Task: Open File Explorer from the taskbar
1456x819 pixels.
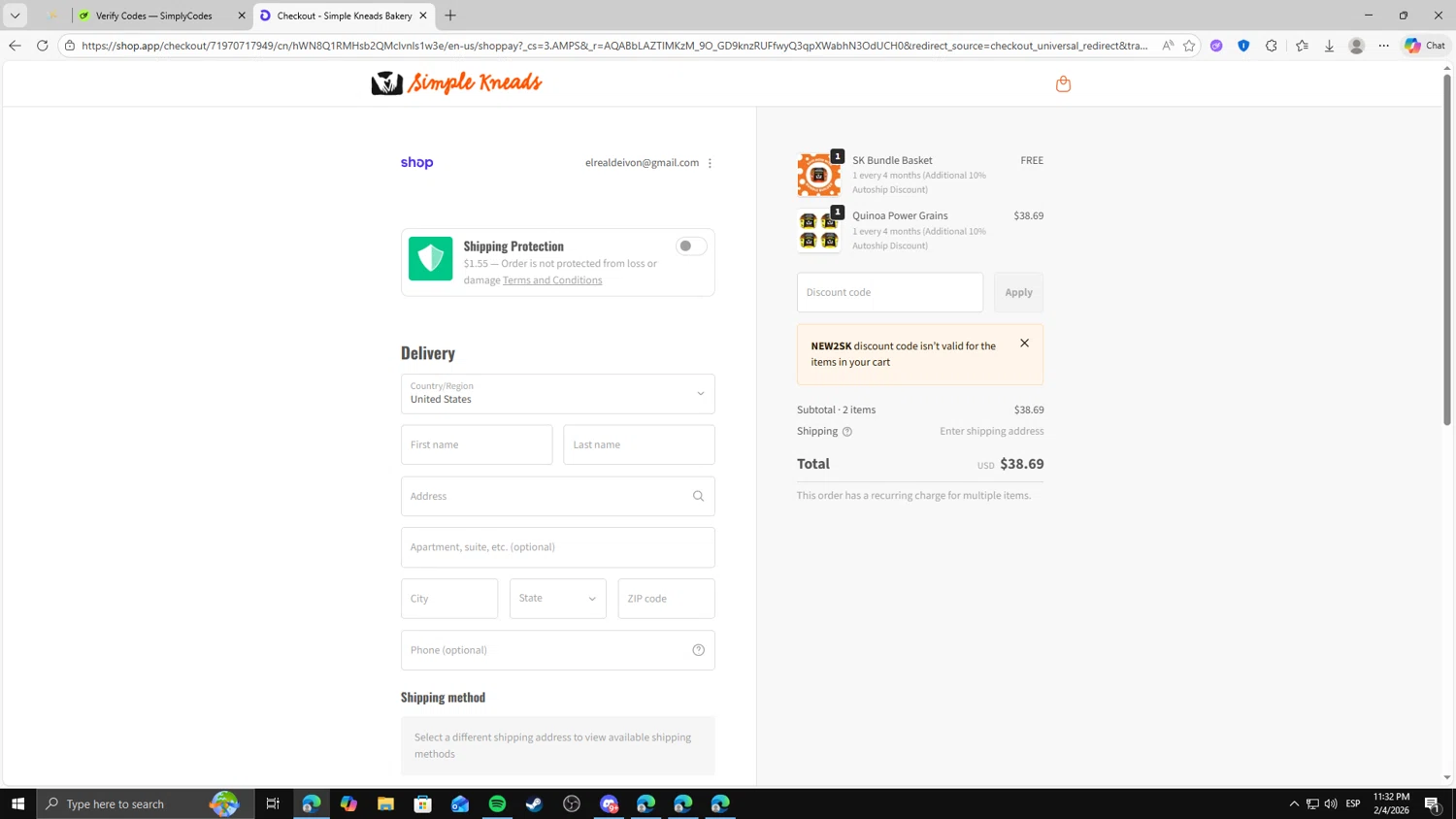Action: tap(385, 803)
